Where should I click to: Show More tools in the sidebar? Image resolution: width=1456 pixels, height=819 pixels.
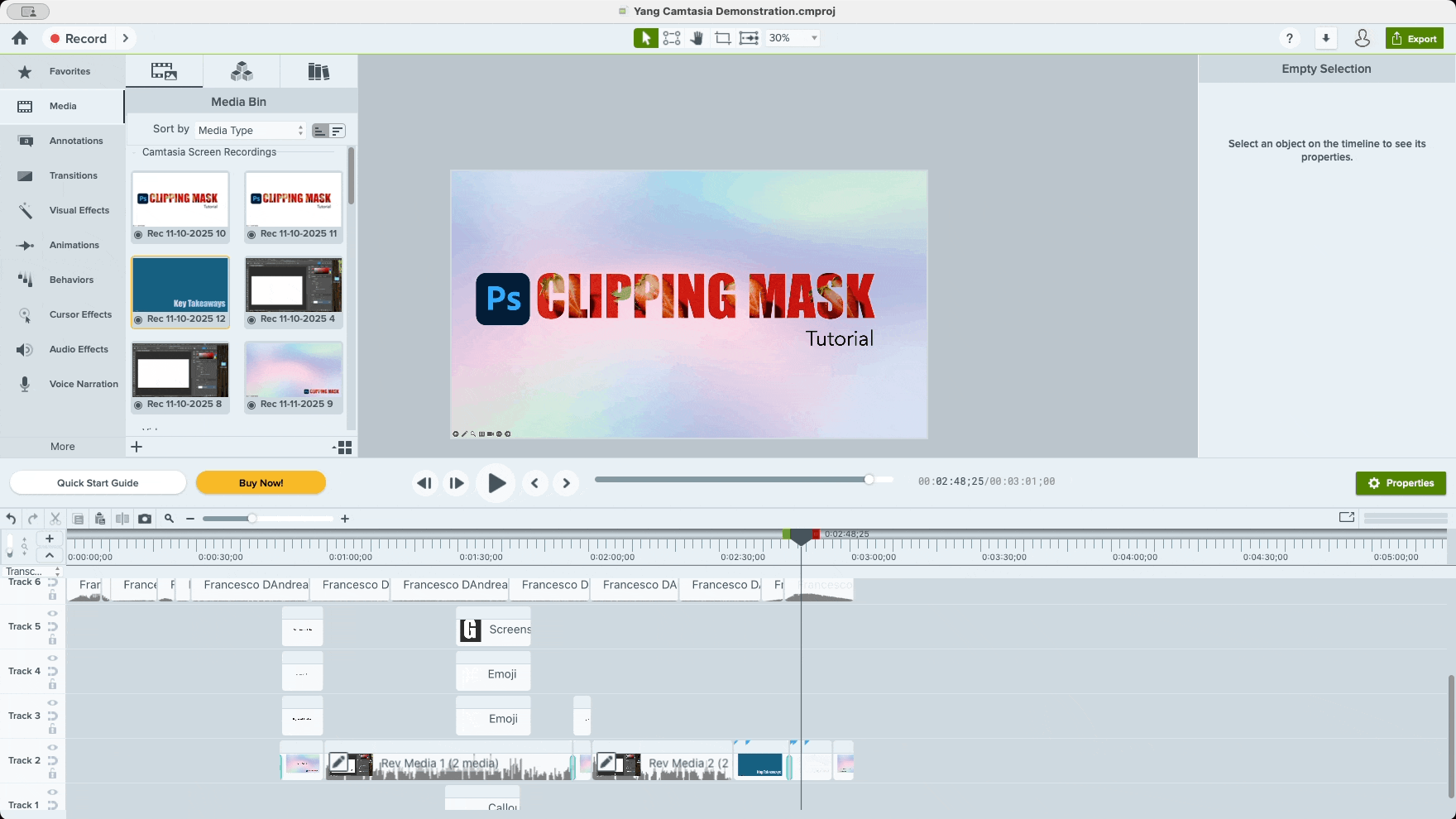click(62, 447)
